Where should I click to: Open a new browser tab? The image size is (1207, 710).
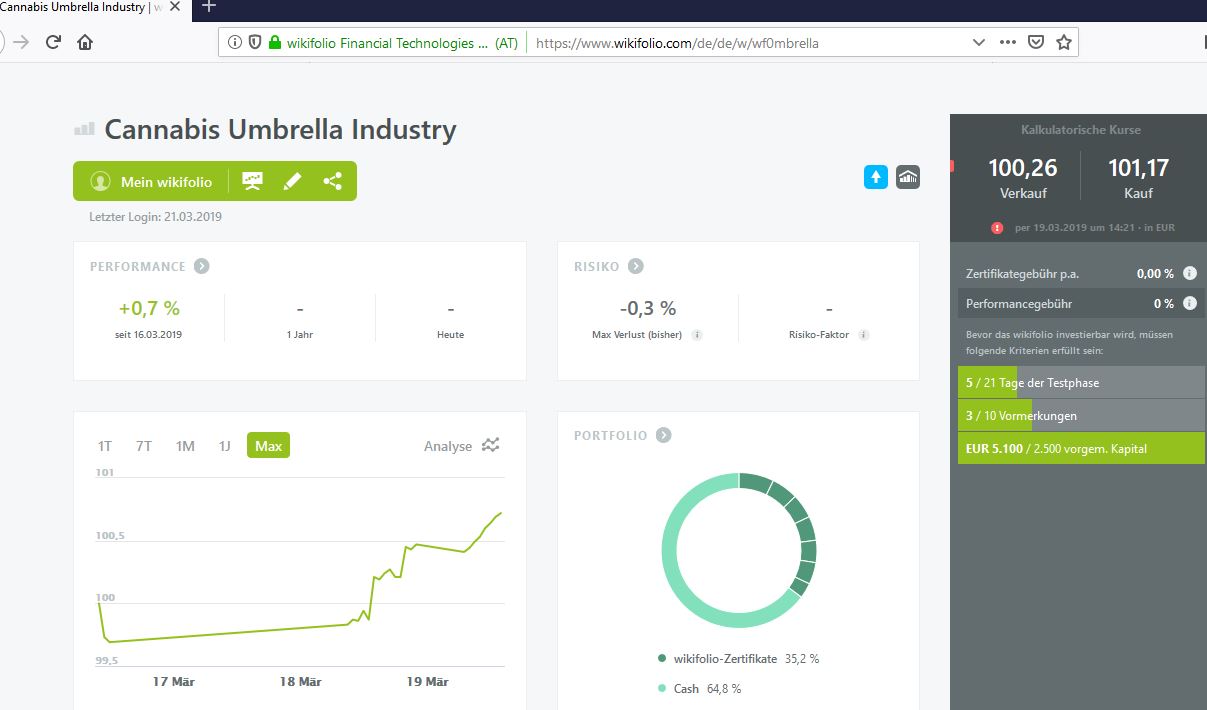coord(209,6)
